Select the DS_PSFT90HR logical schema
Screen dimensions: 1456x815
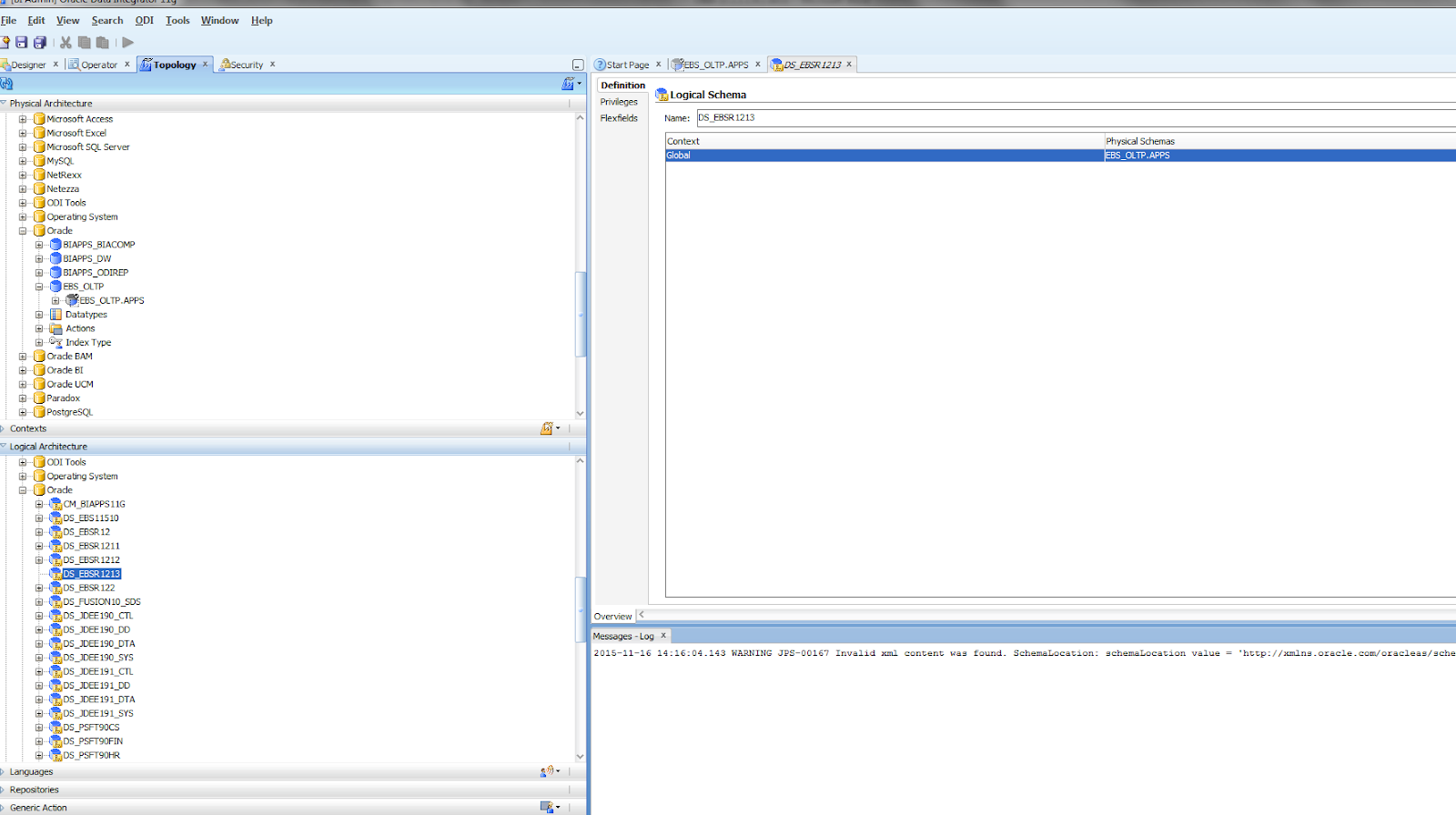(91, 755)
